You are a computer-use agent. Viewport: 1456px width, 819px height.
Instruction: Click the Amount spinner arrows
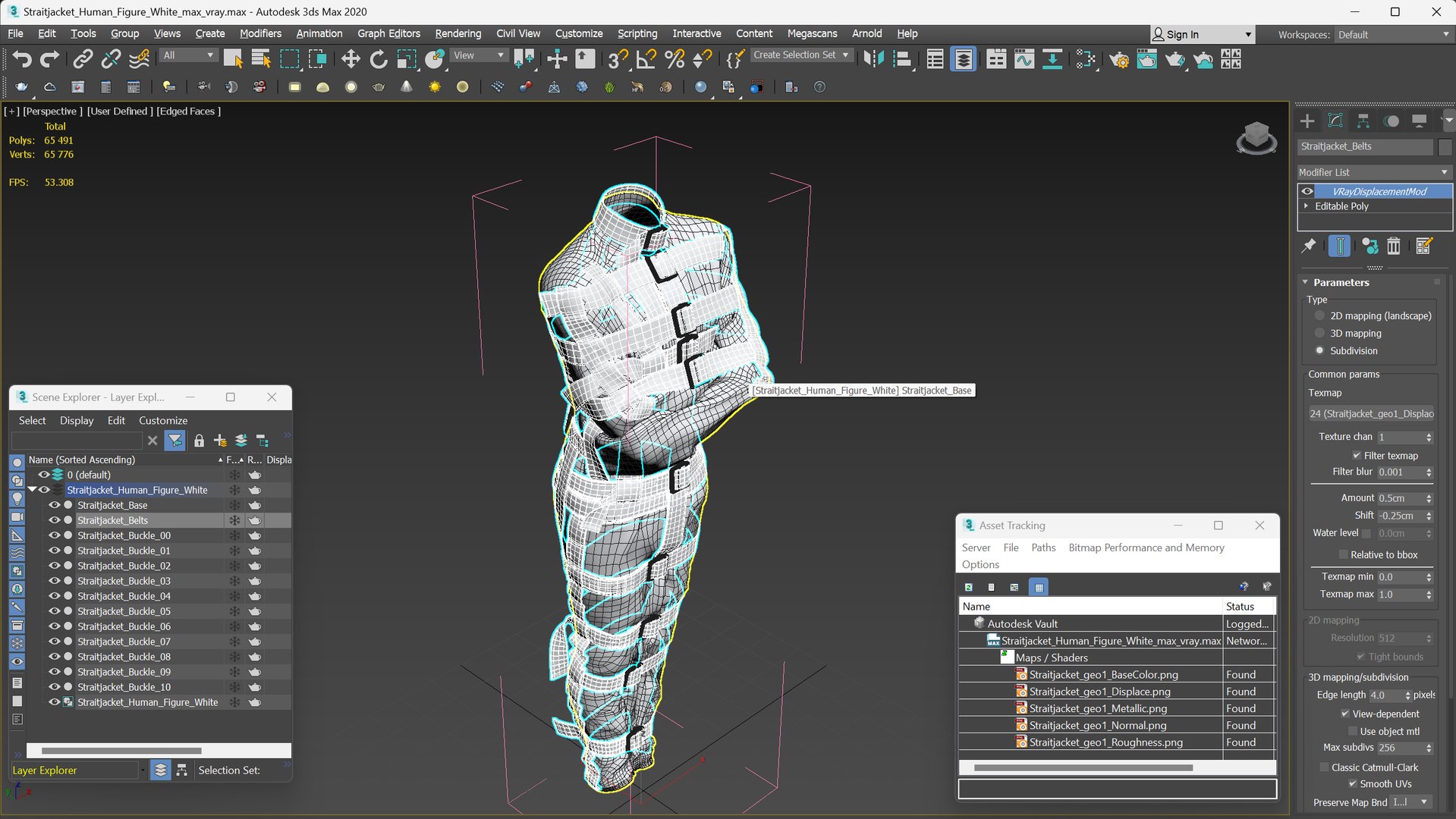coord(1429,498)
